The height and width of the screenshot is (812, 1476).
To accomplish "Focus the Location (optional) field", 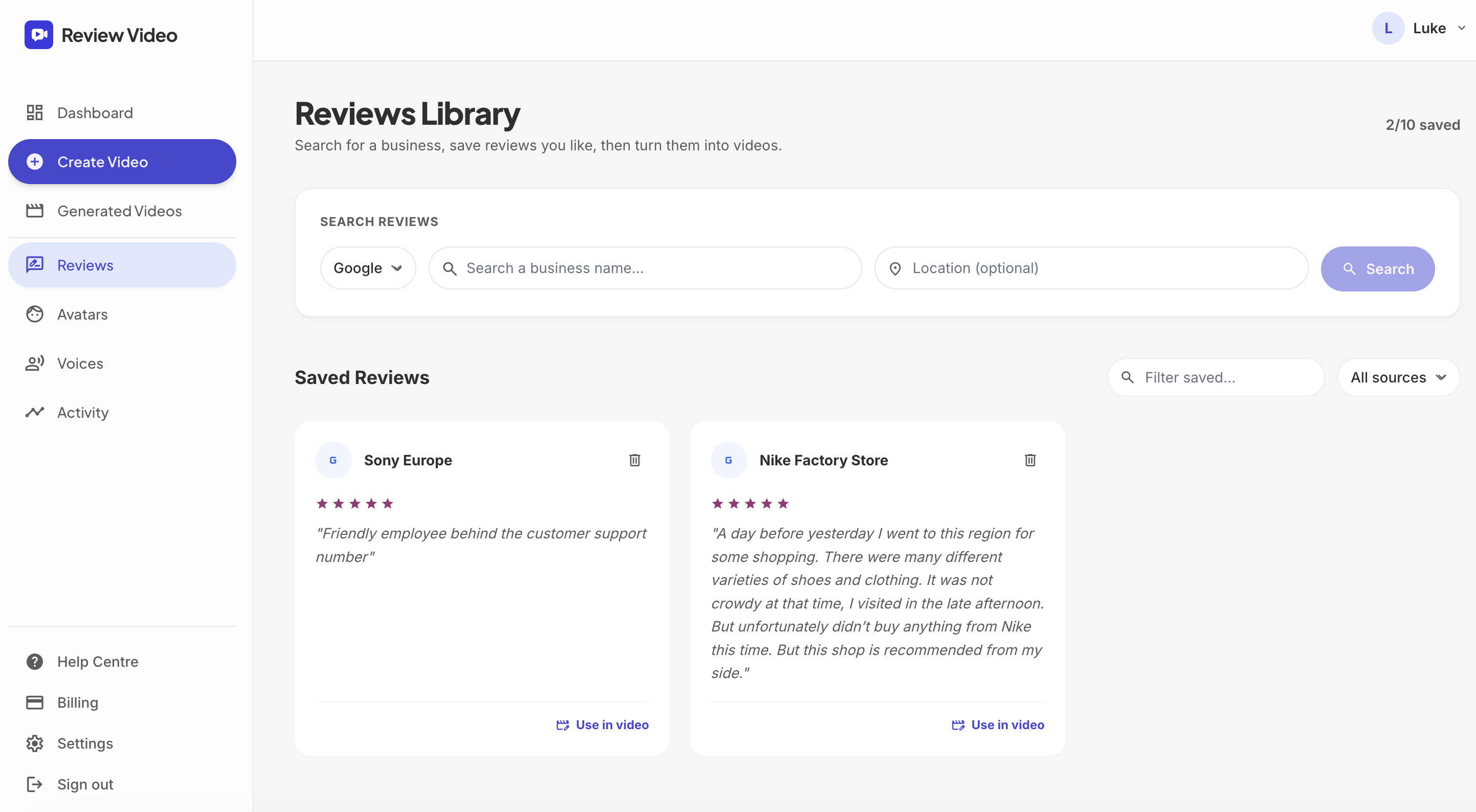I will point(1091,268).
